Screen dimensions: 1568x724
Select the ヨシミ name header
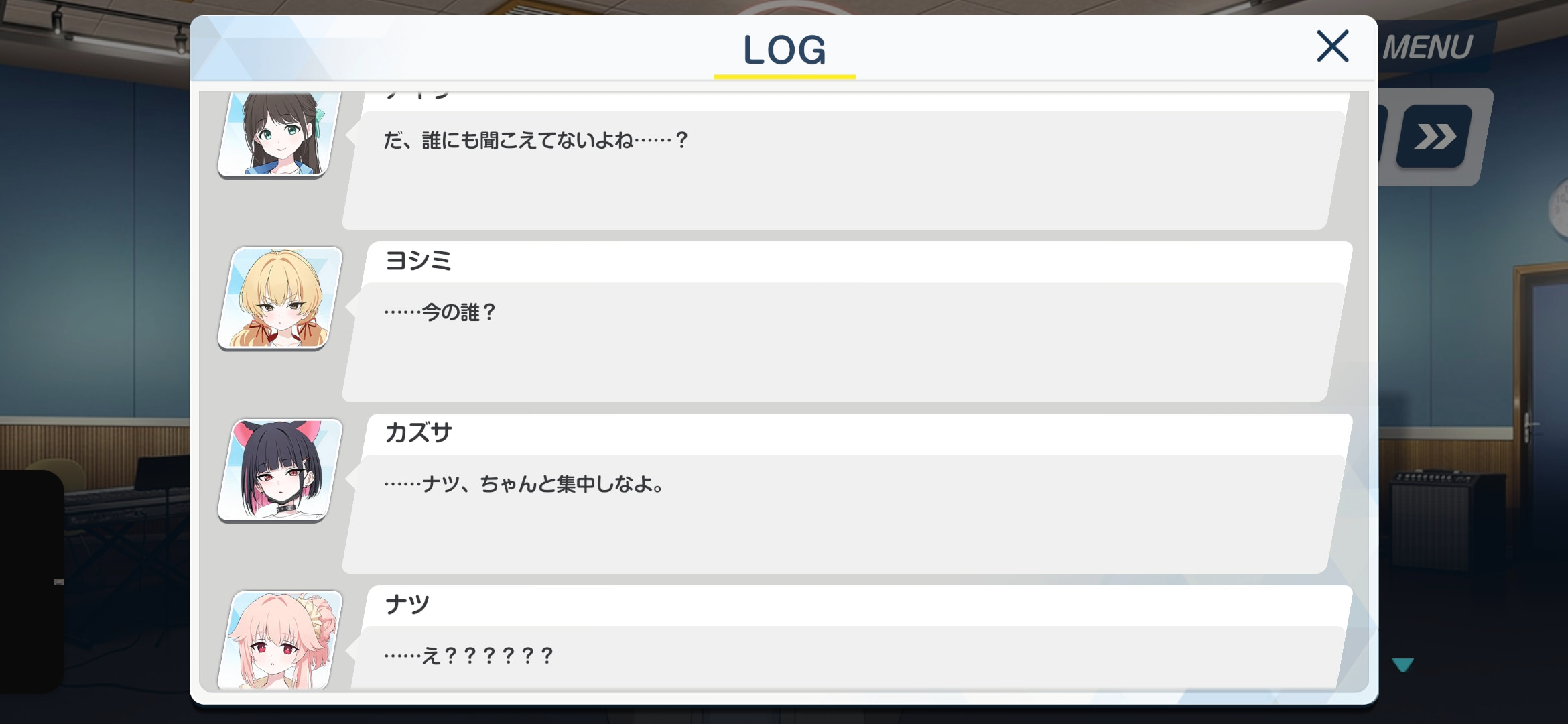[x=418, y=261]
